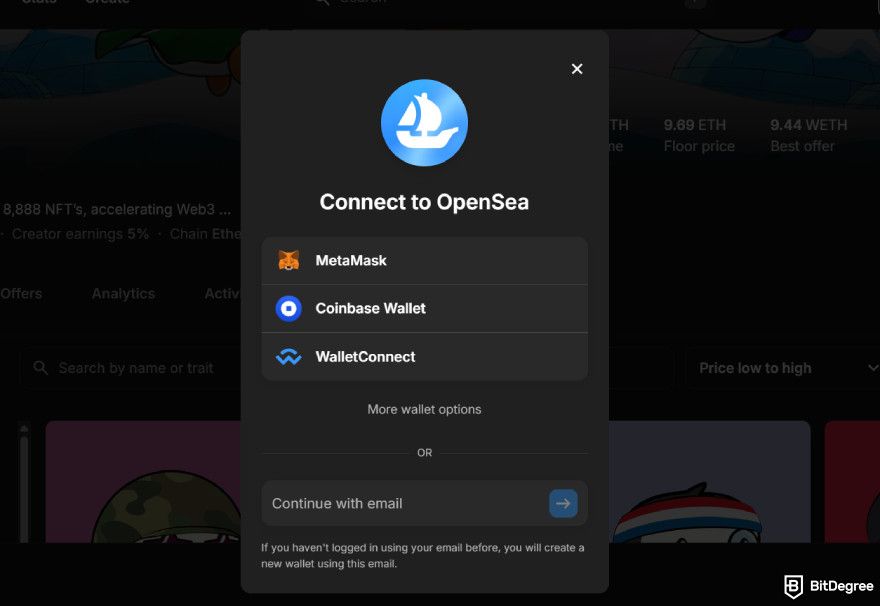Click the 8,888 NFT's description text
880x606 pixels.
117,209
